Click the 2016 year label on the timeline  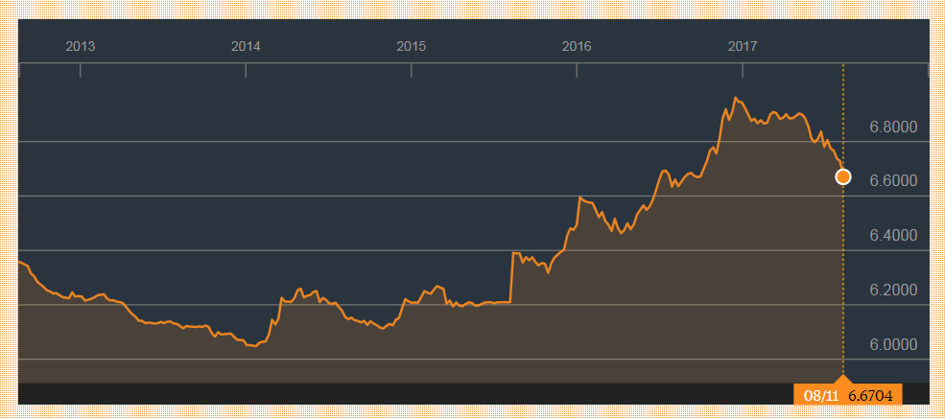[x=577, y=46]
